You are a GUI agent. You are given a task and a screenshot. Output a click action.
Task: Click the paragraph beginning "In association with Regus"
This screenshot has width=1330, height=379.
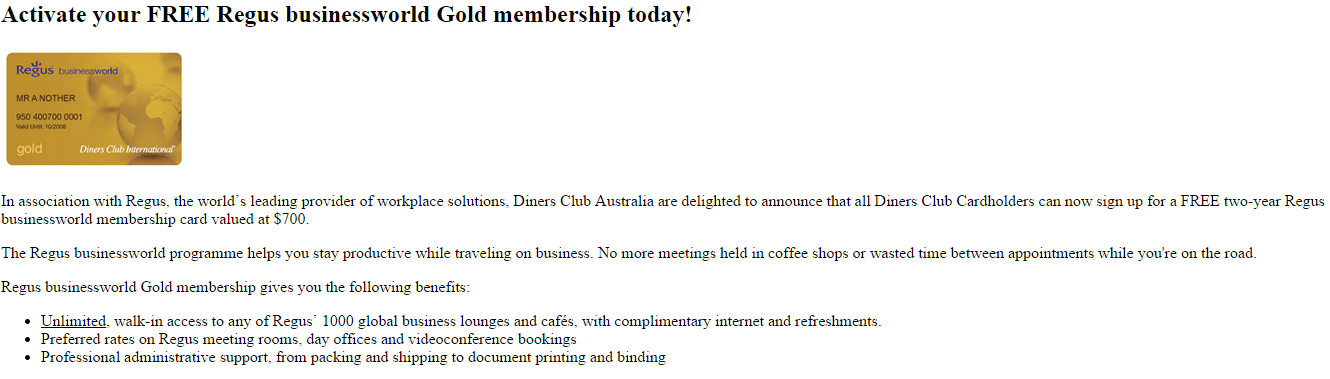click(663, 210)
